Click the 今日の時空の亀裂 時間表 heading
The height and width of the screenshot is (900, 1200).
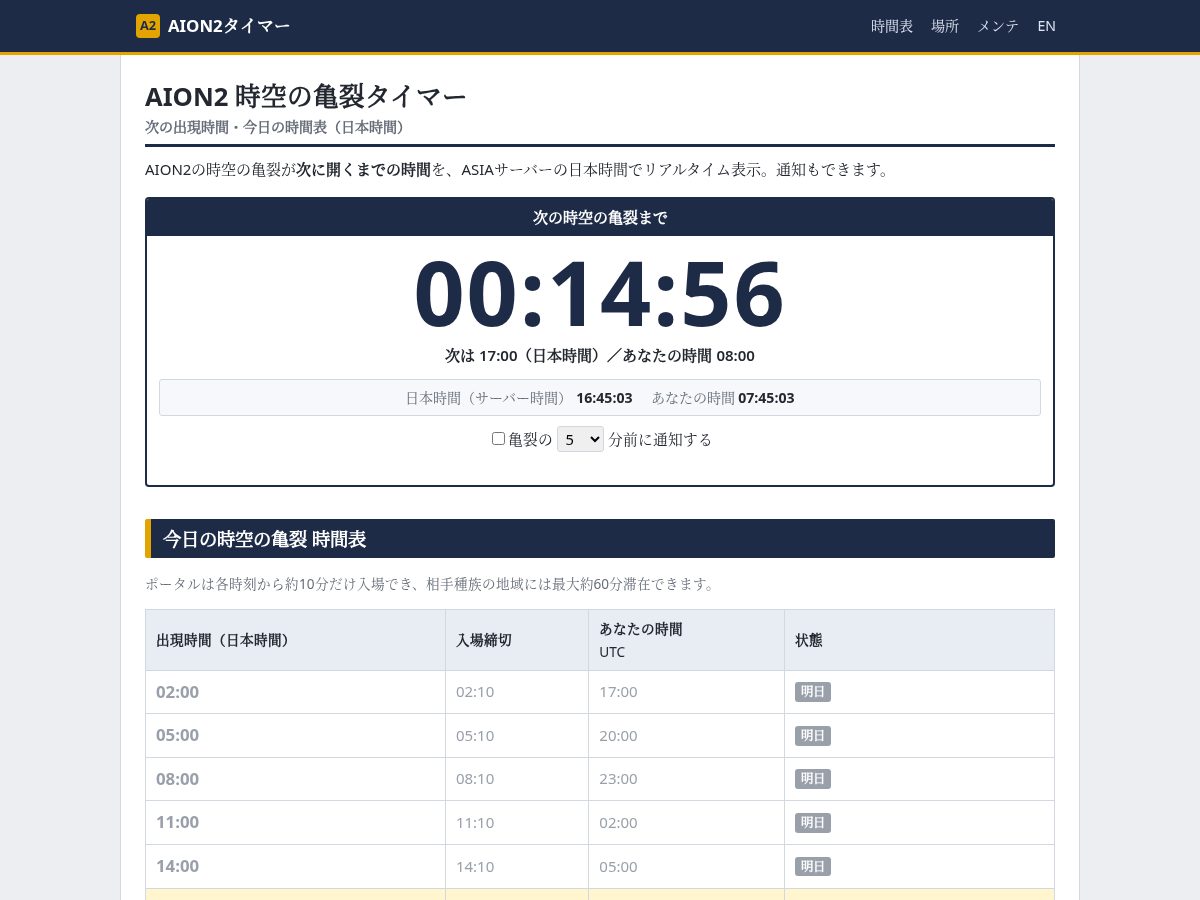click(600, 538)
